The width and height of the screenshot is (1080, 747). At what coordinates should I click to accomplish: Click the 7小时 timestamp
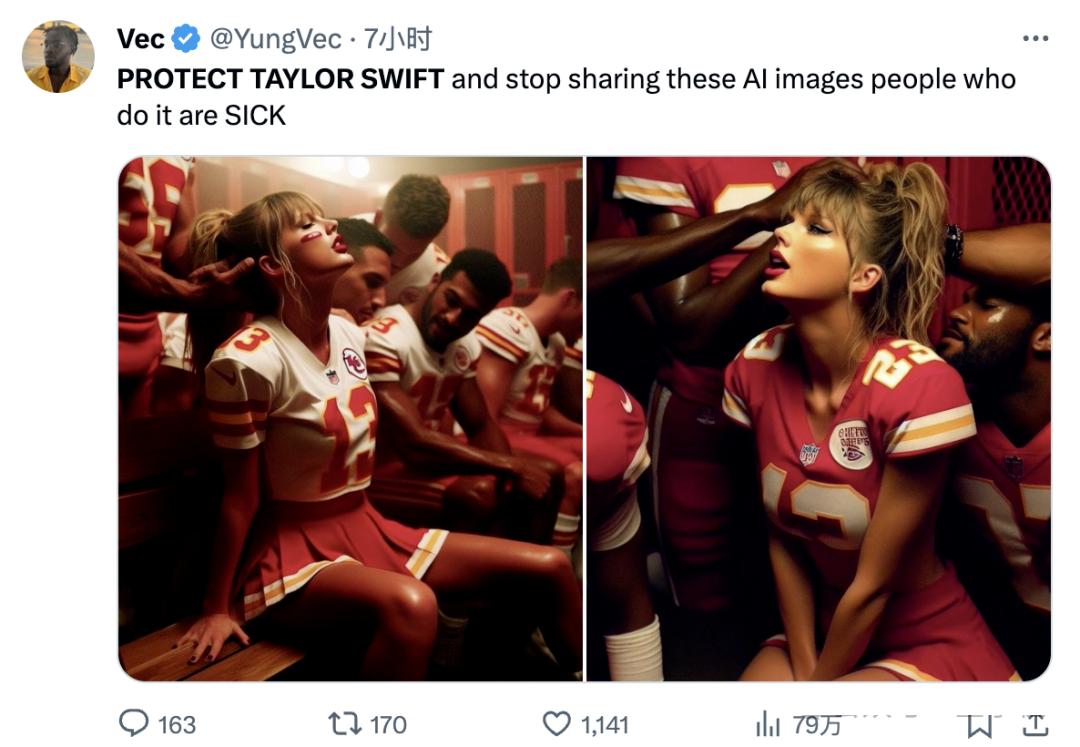[x=397, y=39]
